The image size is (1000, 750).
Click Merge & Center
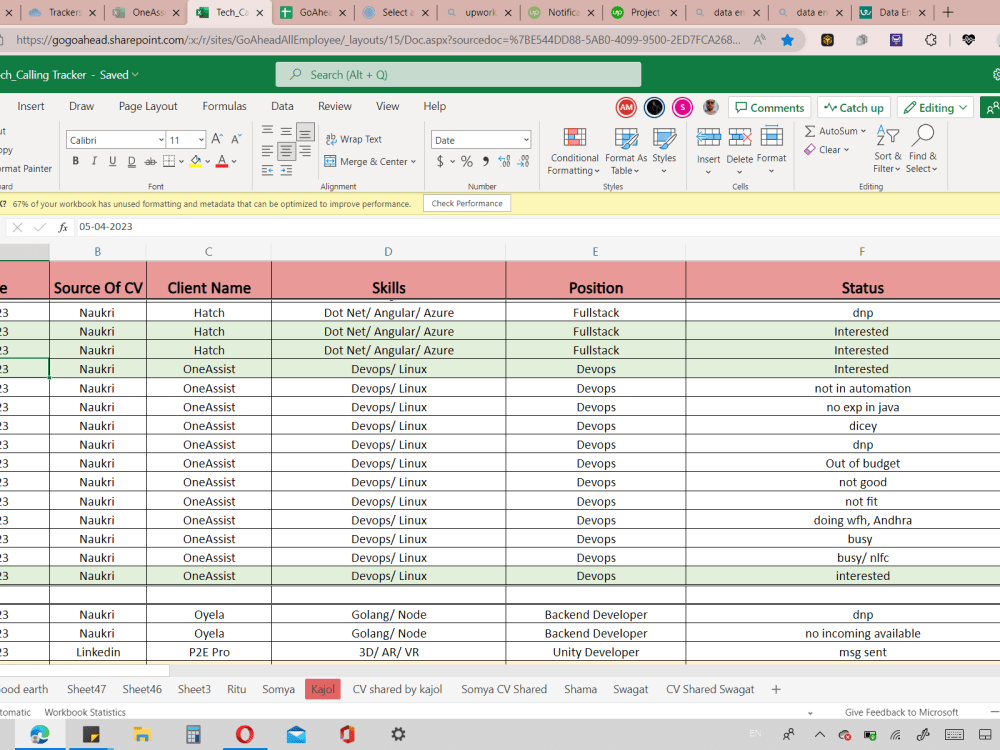pyautogui.click(x=370, y=161)
